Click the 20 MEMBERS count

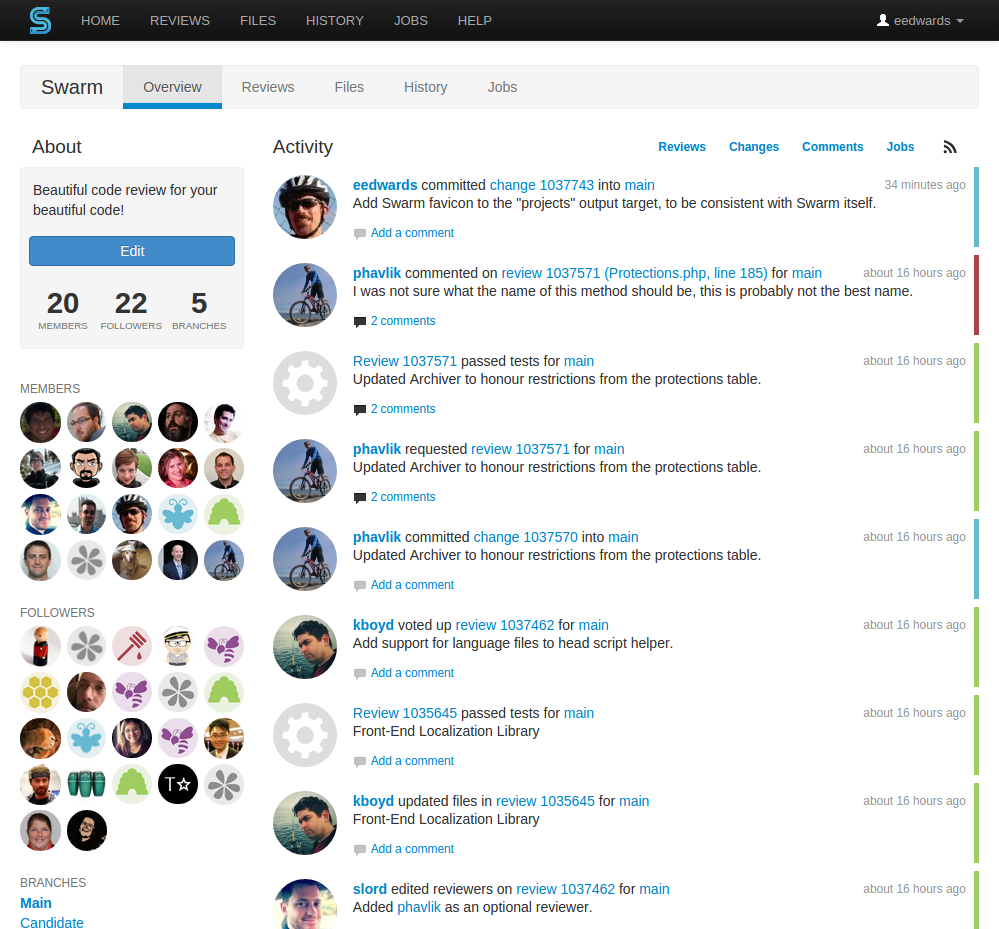tap(62, 310)
